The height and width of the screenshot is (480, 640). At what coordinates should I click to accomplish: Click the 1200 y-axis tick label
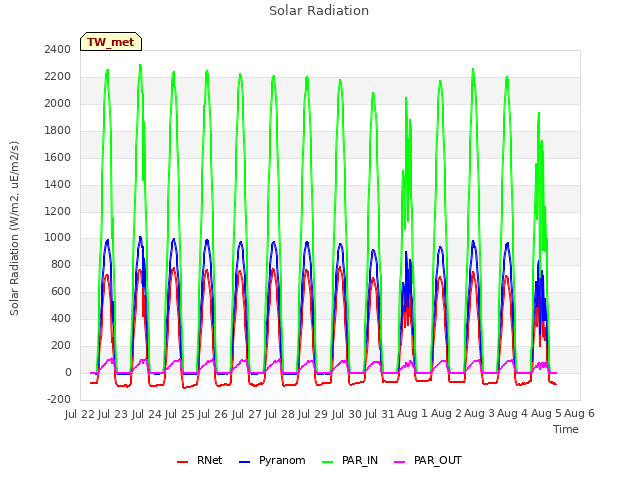pyautogui.click(x=58, y=211)
